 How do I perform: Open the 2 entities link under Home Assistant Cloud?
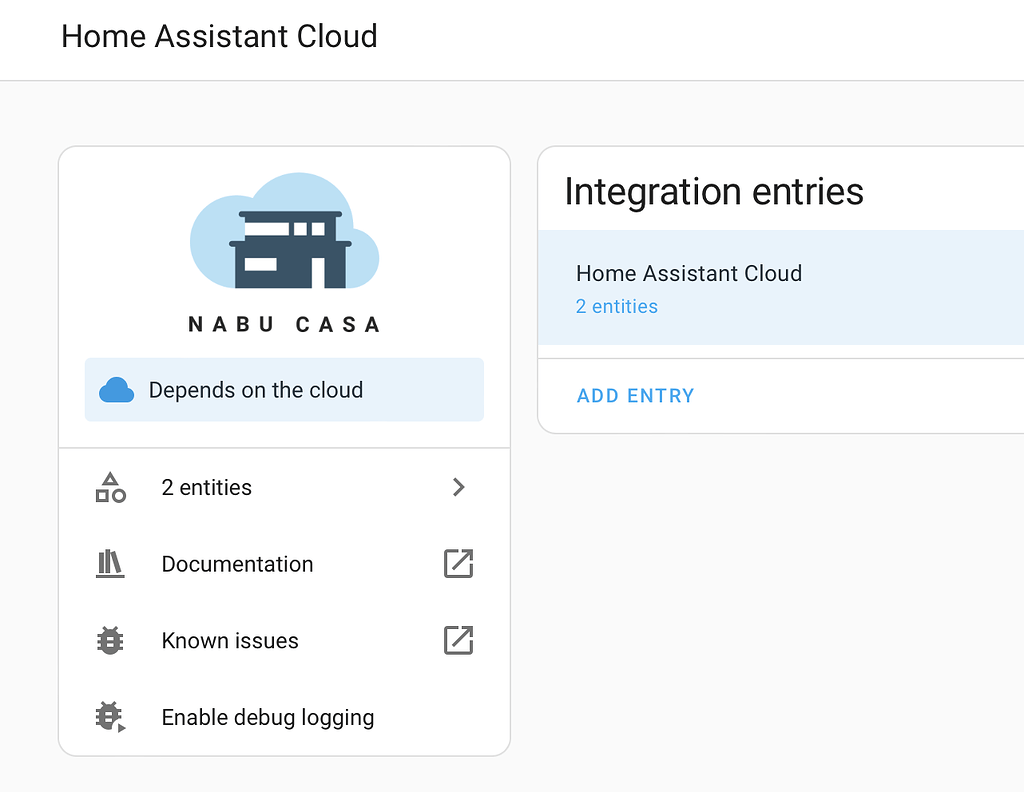pos(617,306)
